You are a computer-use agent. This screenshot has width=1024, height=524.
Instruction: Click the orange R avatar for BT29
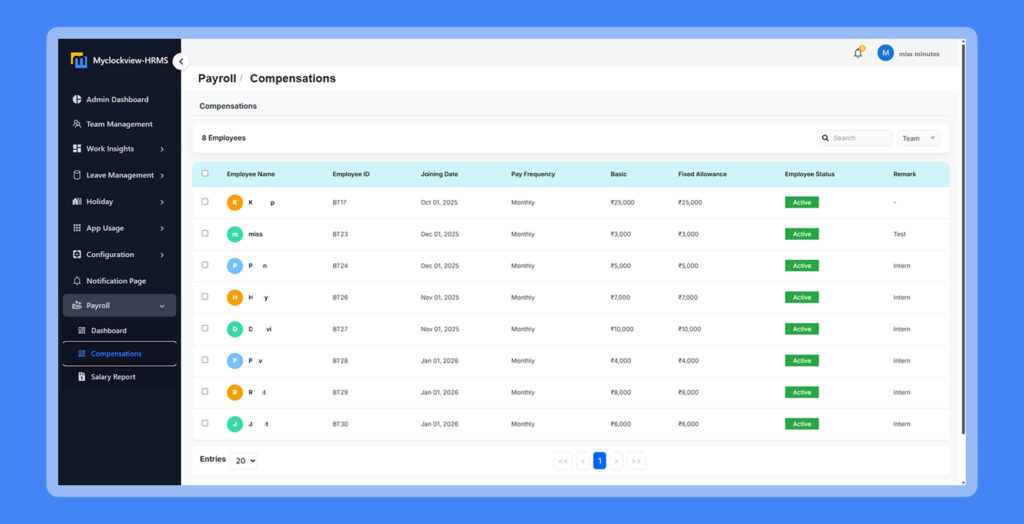(x=234, y=393)
